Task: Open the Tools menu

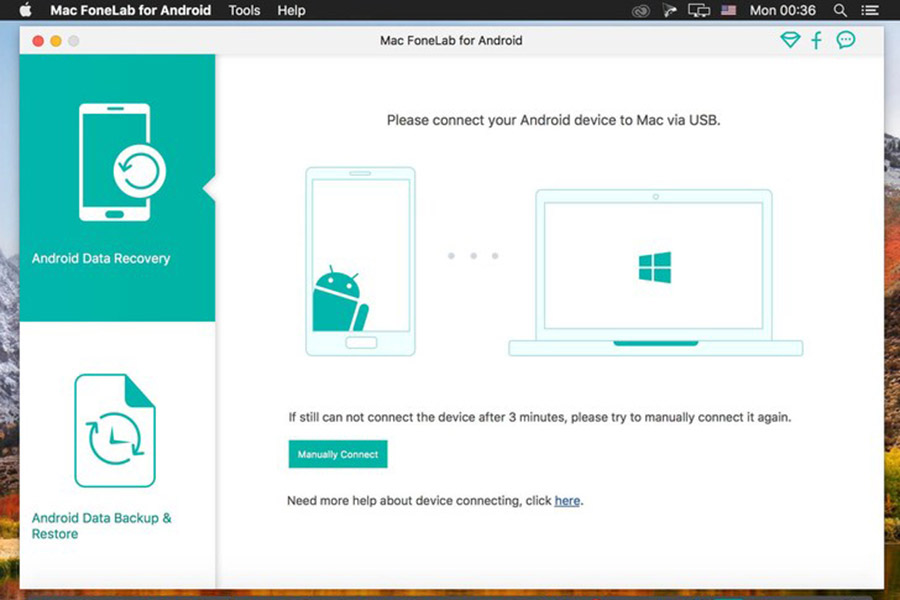Action: [x=244, y=10]
